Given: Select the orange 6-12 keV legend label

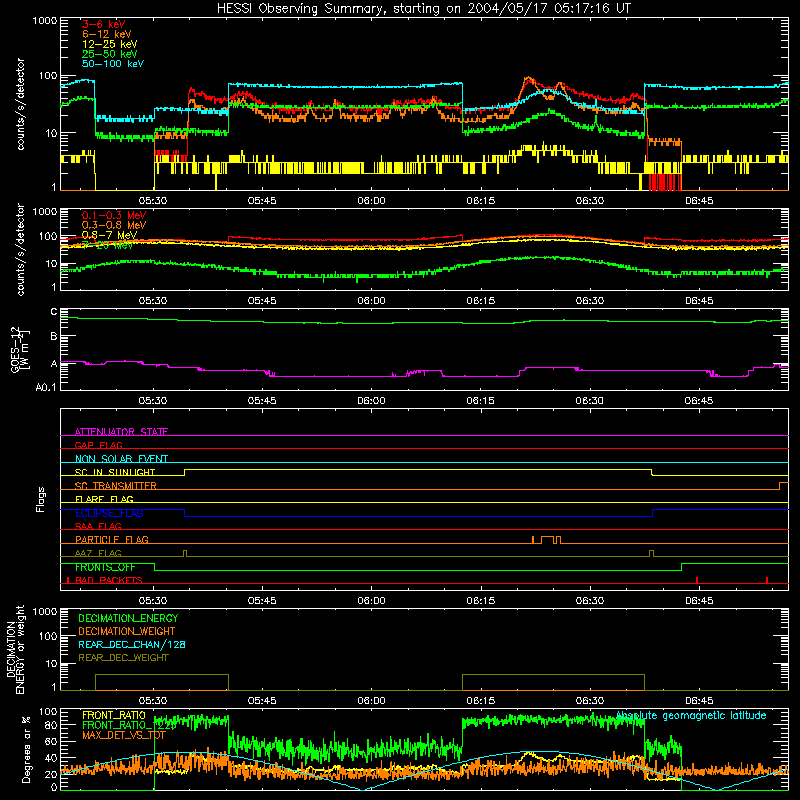Looking at the screenshot, I should 107,34.
